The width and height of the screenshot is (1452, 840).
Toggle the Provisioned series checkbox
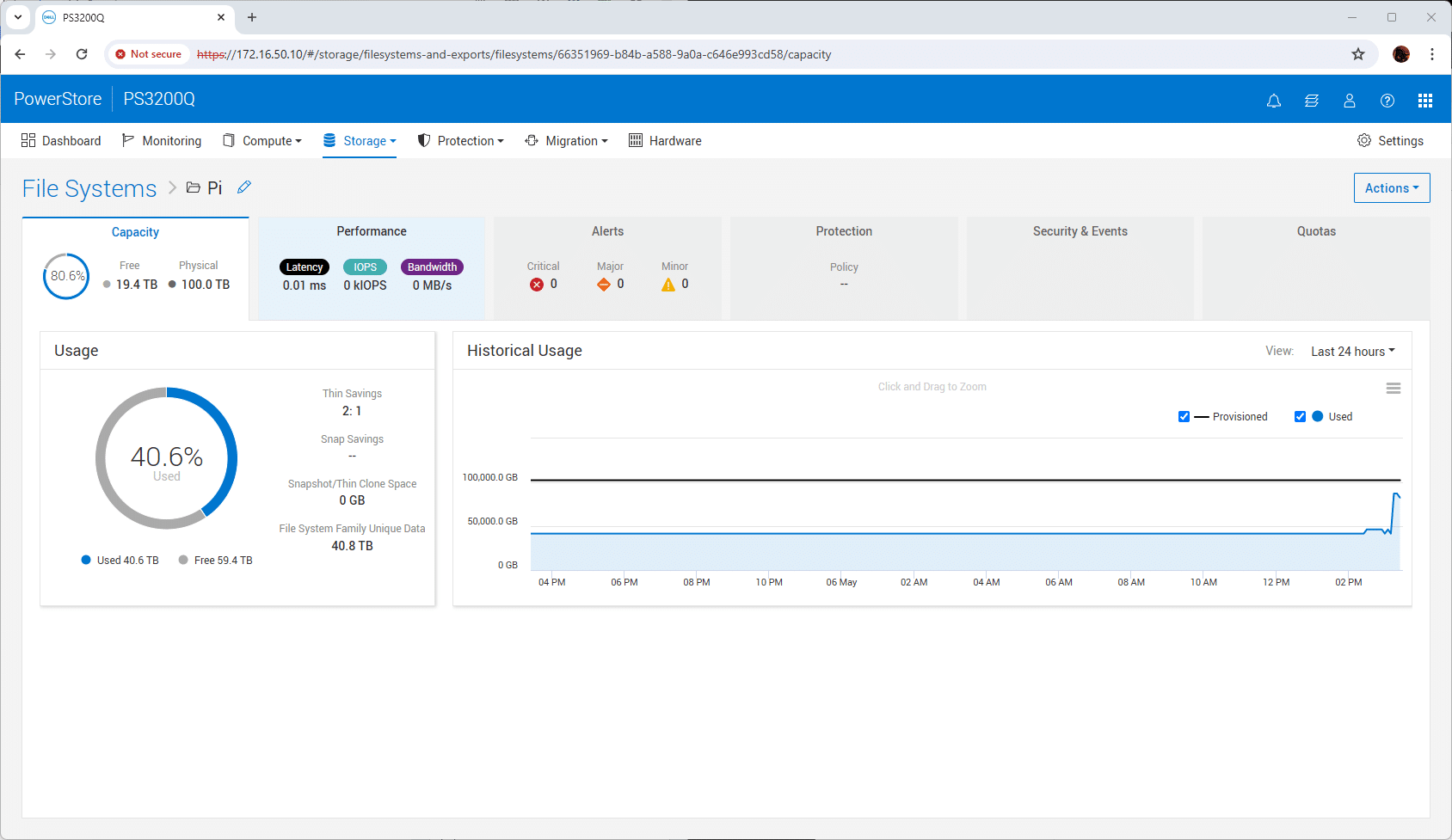pyautogui.click(x=1184, y=417)
